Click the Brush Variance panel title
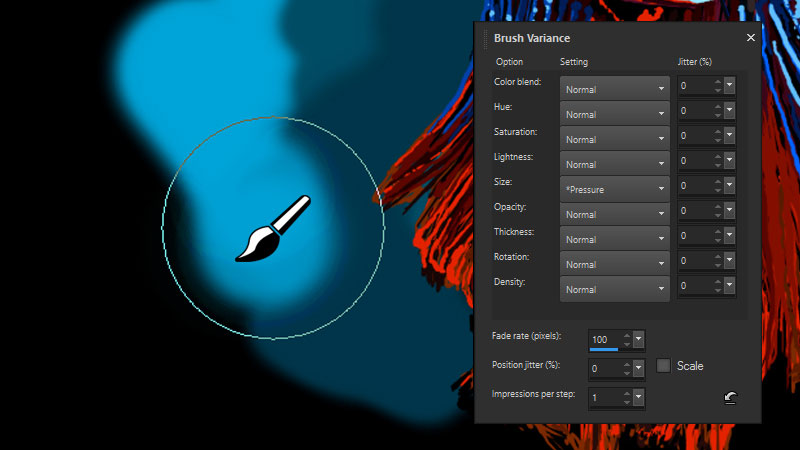The image size is (800, 450). point(532,38)
